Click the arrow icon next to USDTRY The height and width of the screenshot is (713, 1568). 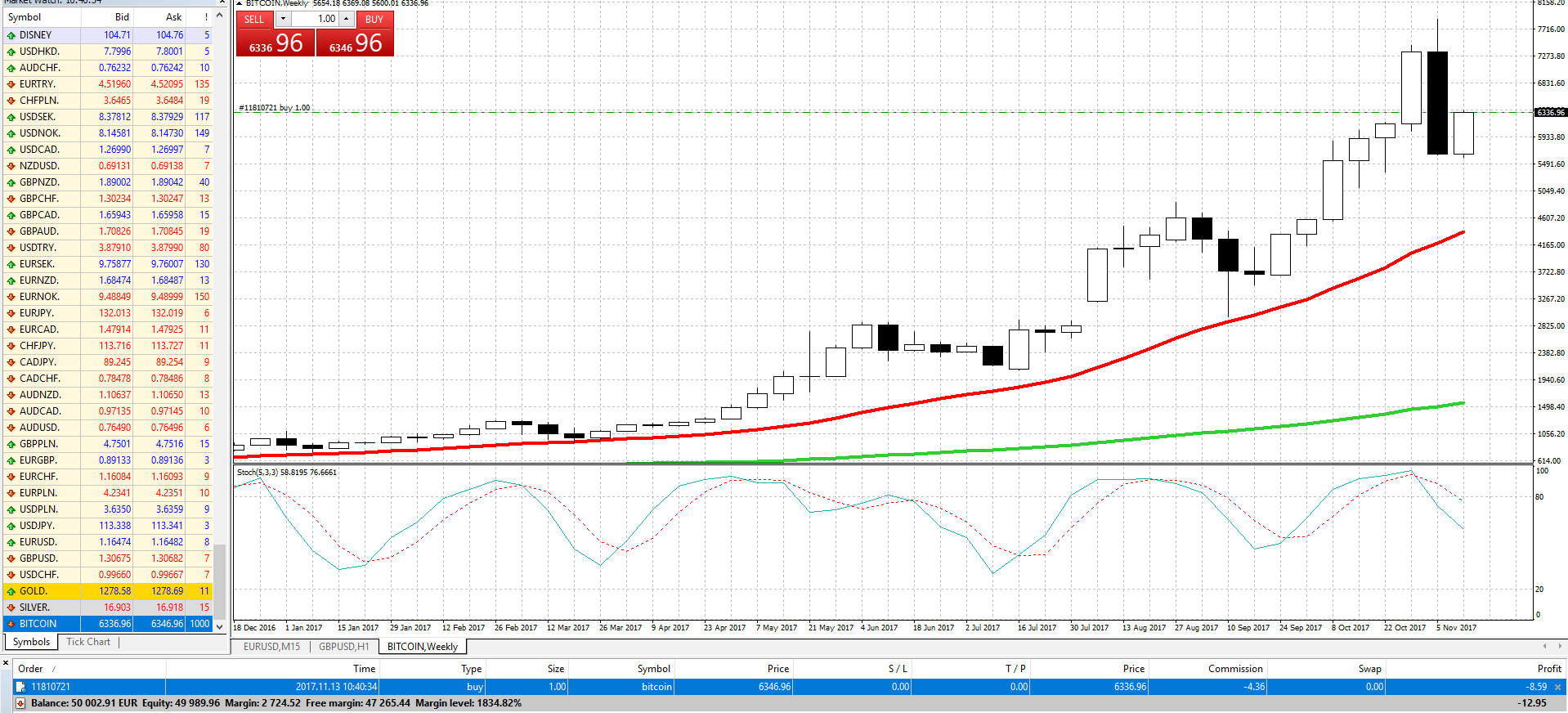click(x=11, y=248)
